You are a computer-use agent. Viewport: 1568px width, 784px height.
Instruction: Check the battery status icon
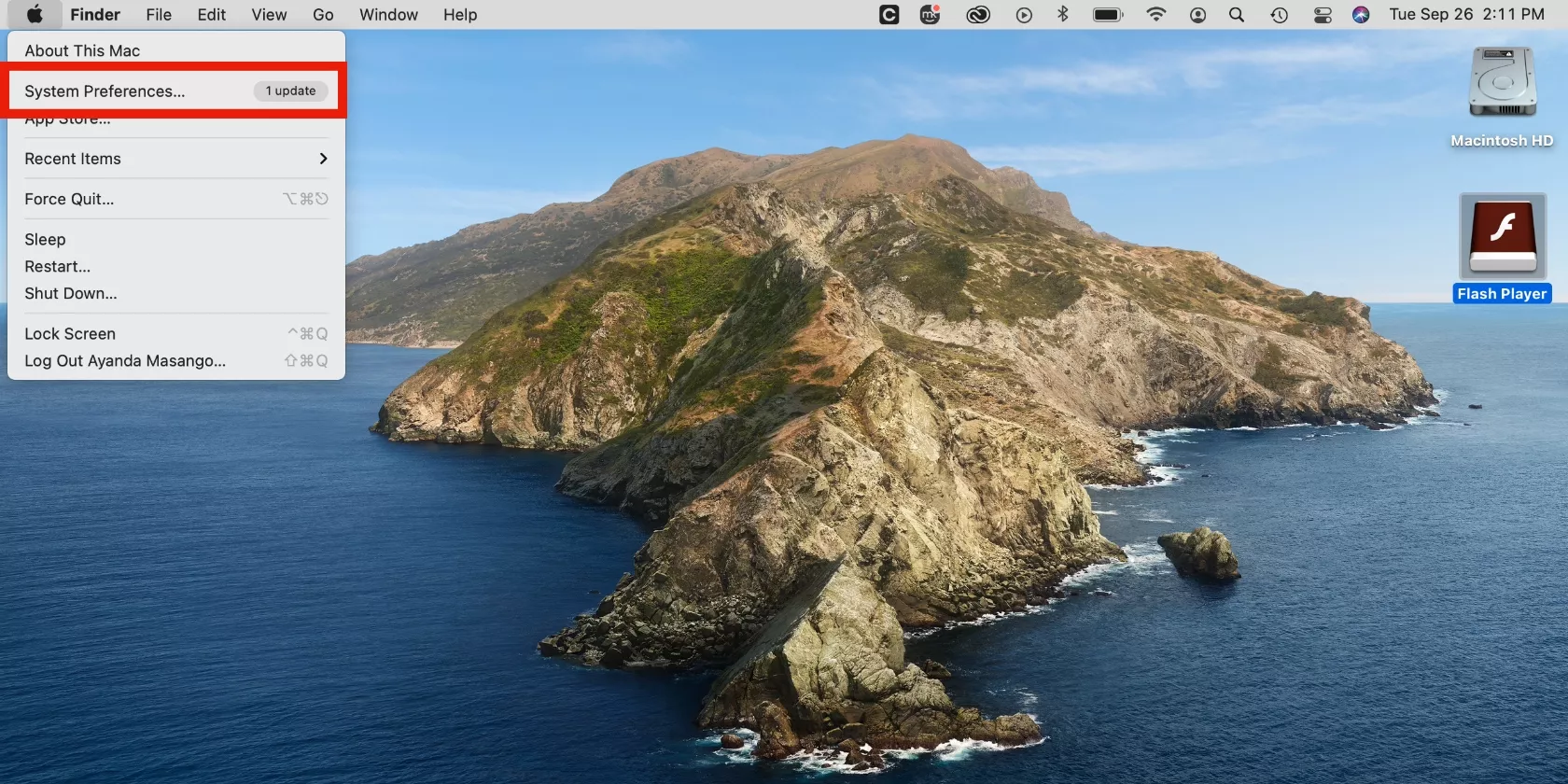pos(1108,15)
